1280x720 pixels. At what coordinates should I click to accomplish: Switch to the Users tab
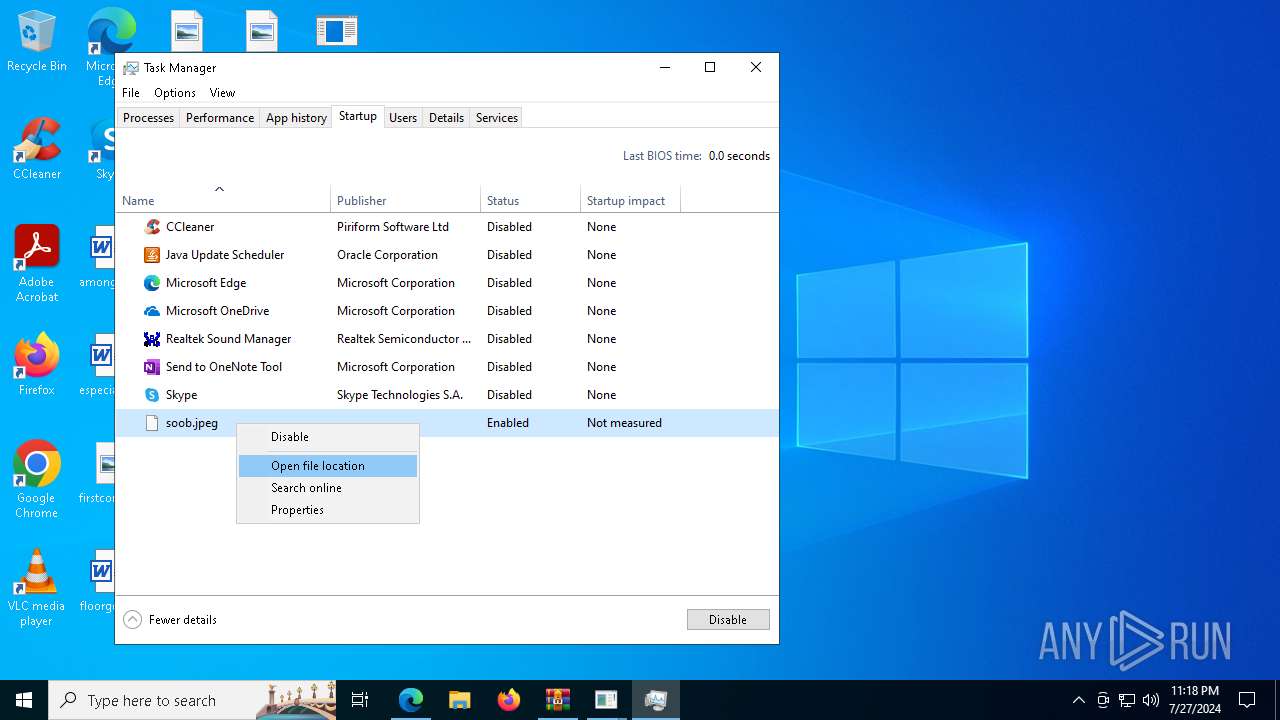pos(403,118)
